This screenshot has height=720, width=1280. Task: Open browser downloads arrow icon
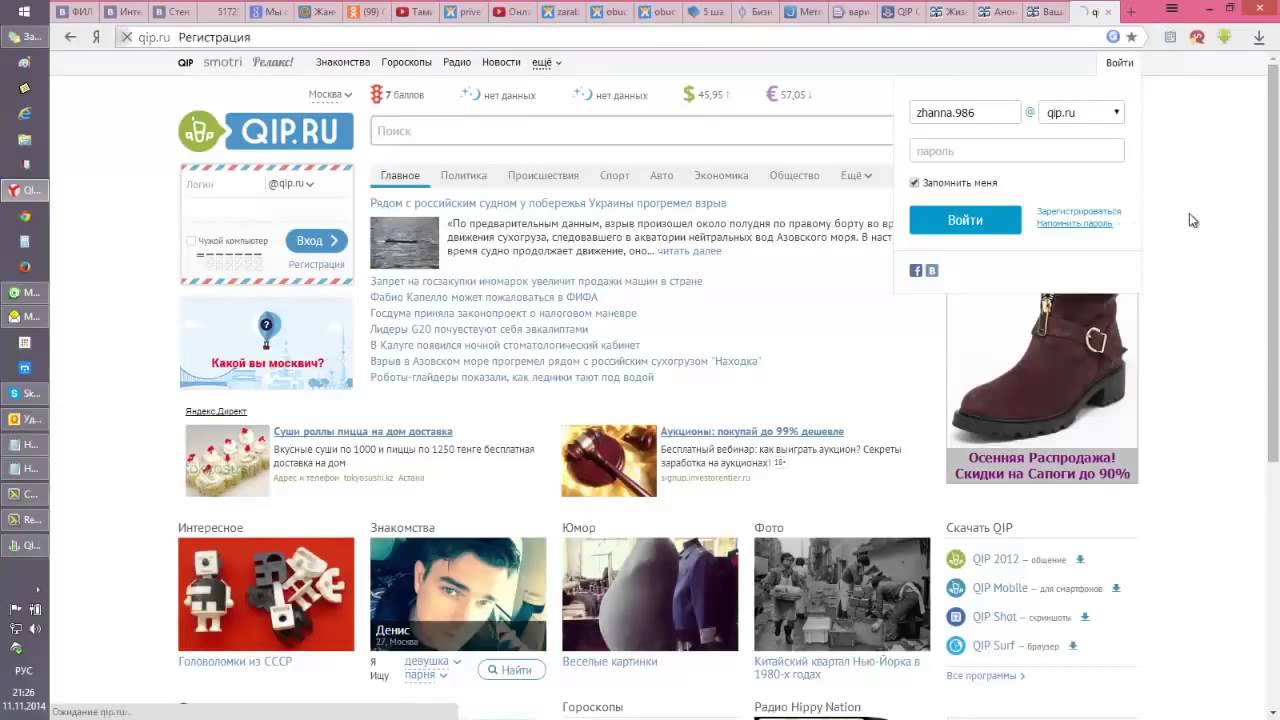1259,37
